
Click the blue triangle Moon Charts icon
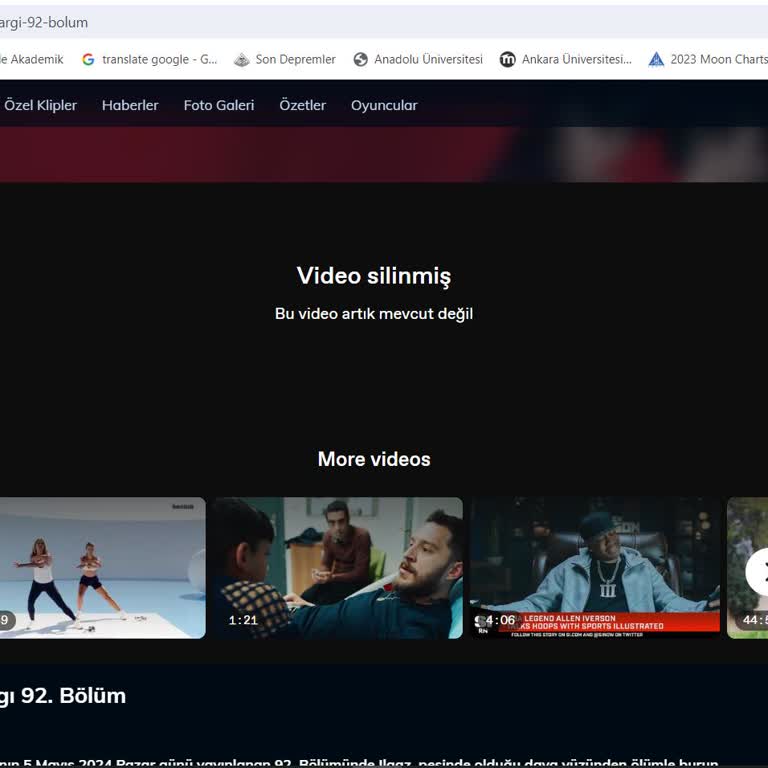(656, 59)
